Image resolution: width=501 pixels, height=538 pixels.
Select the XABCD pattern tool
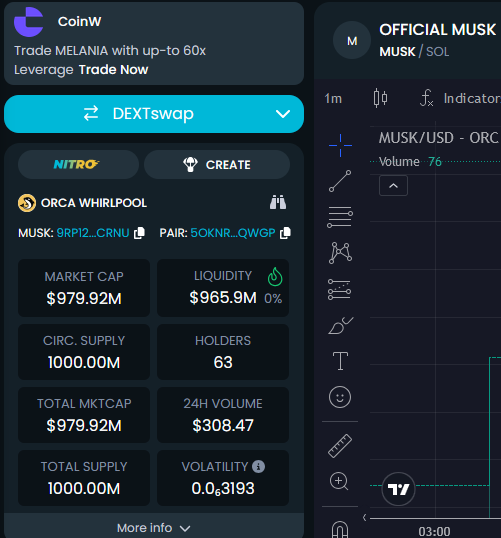pos(340,253)
